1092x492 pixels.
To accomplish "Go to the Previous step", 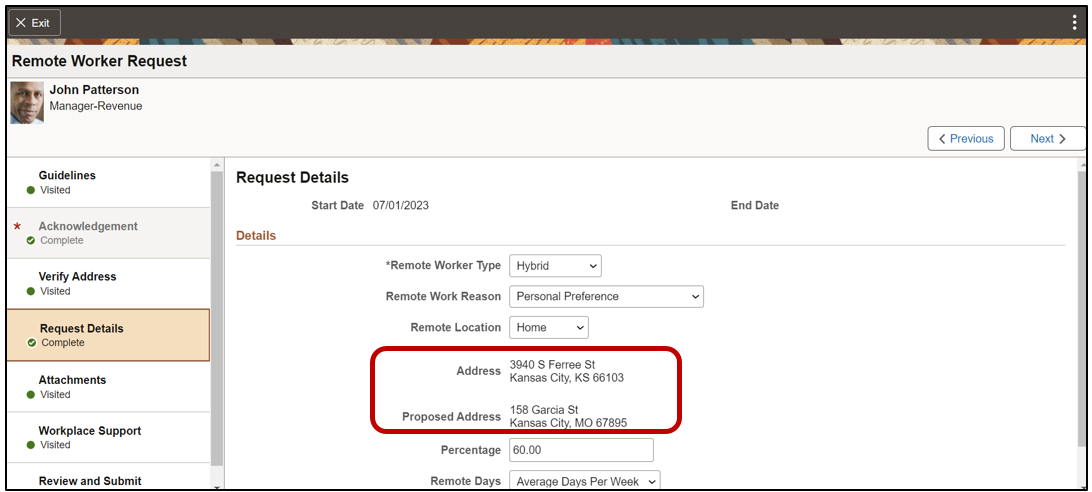I will [x=965, y=139].
